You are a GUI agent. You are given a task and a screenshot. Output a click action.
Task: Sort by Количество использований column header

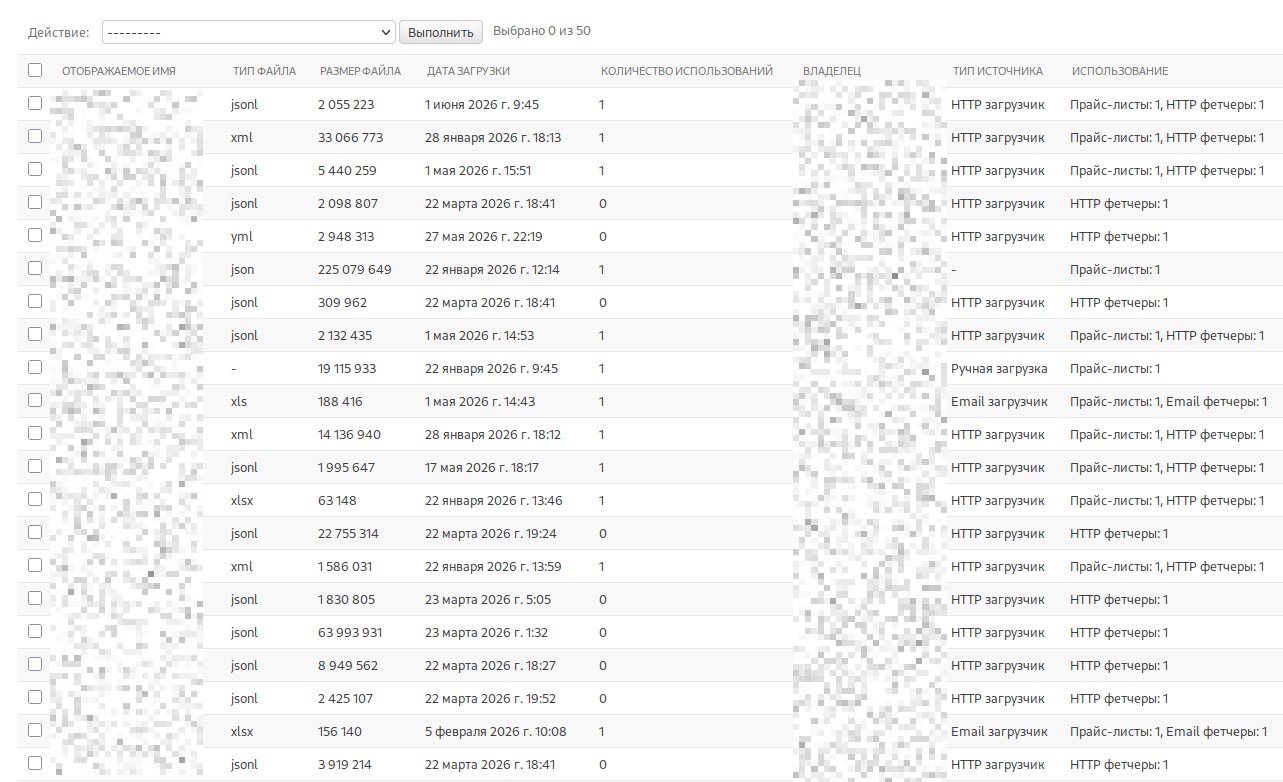tap(687, 71)
